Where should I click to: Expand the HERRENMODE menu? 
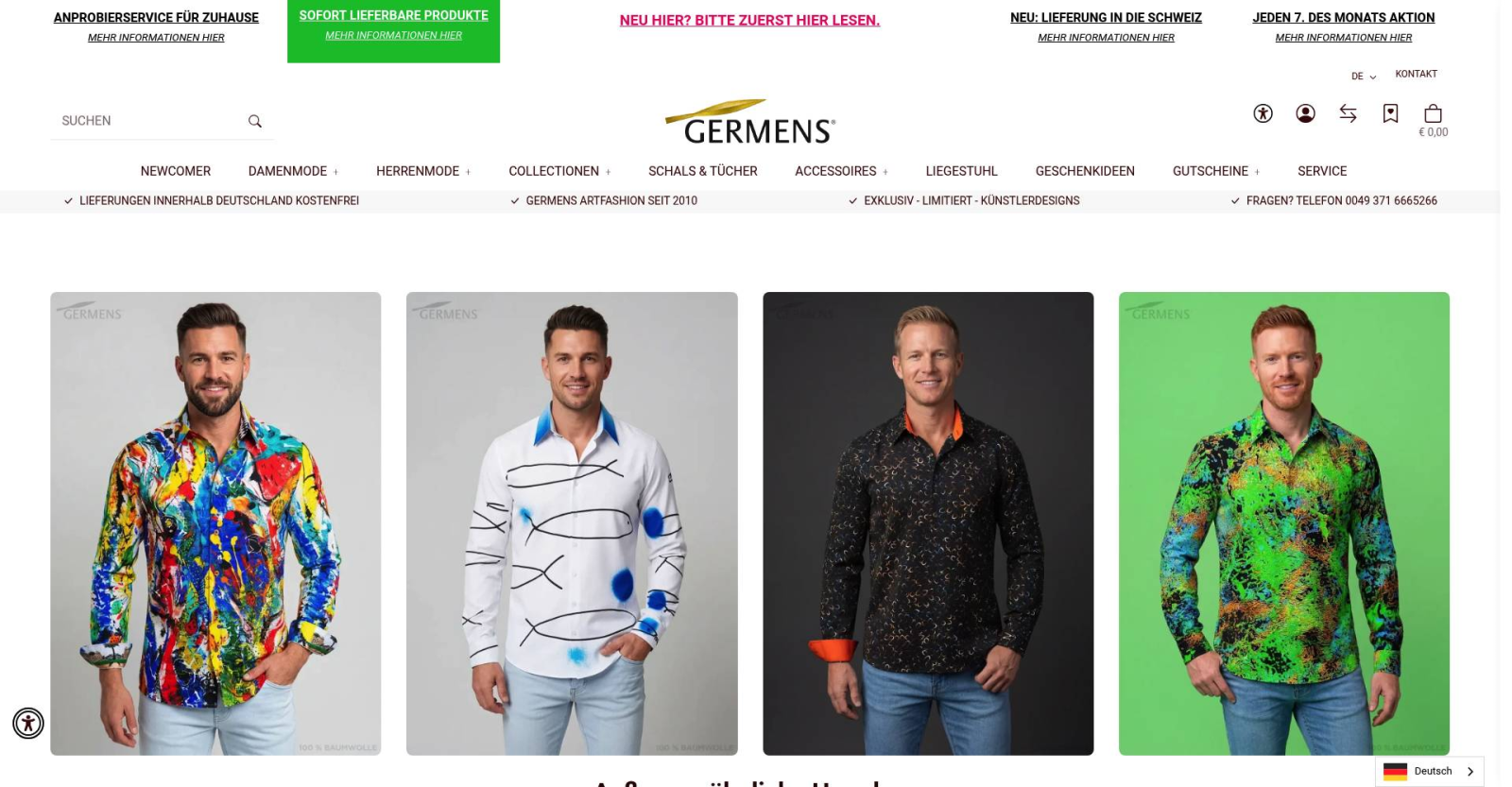423,171
